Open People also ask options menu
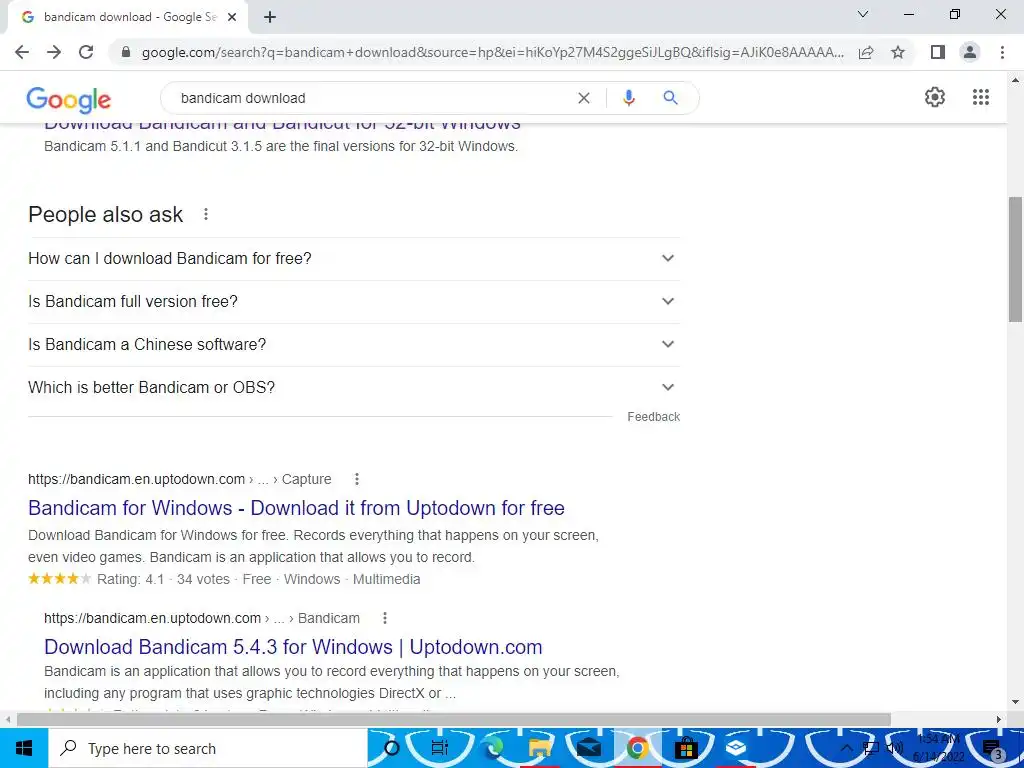This screenshot has height=768, width=1024. [206, 214]
